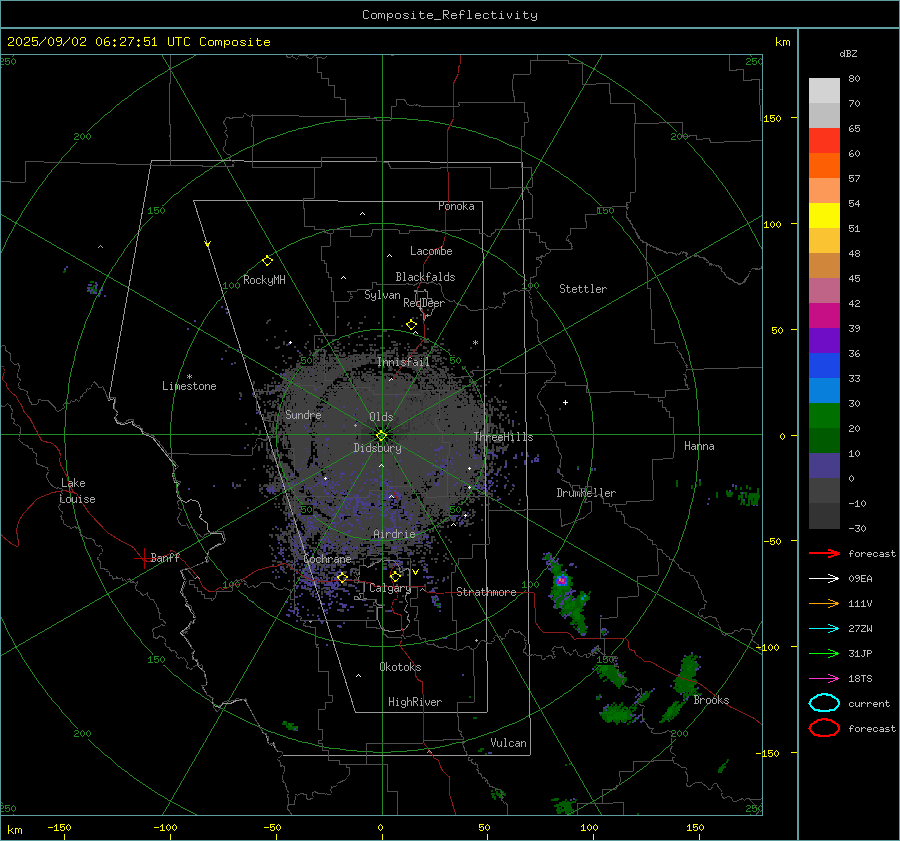Image resolution: width=900 pixels, height=841 pixels.
Task: Click the Lacombe city label
Action: click(431, 251)
